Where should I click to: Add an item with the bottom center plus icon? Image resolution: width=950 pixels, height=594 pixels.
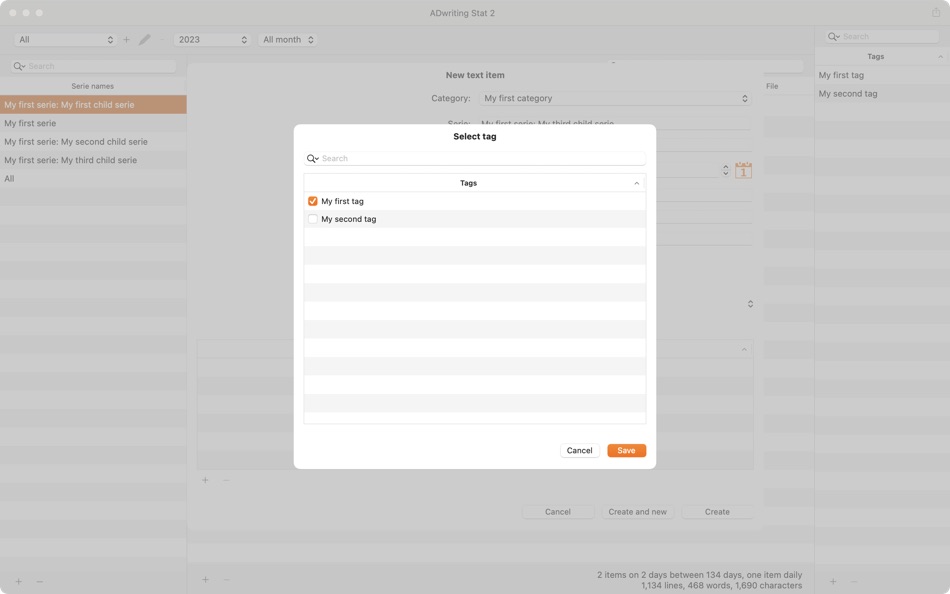[x=205, y=579]
